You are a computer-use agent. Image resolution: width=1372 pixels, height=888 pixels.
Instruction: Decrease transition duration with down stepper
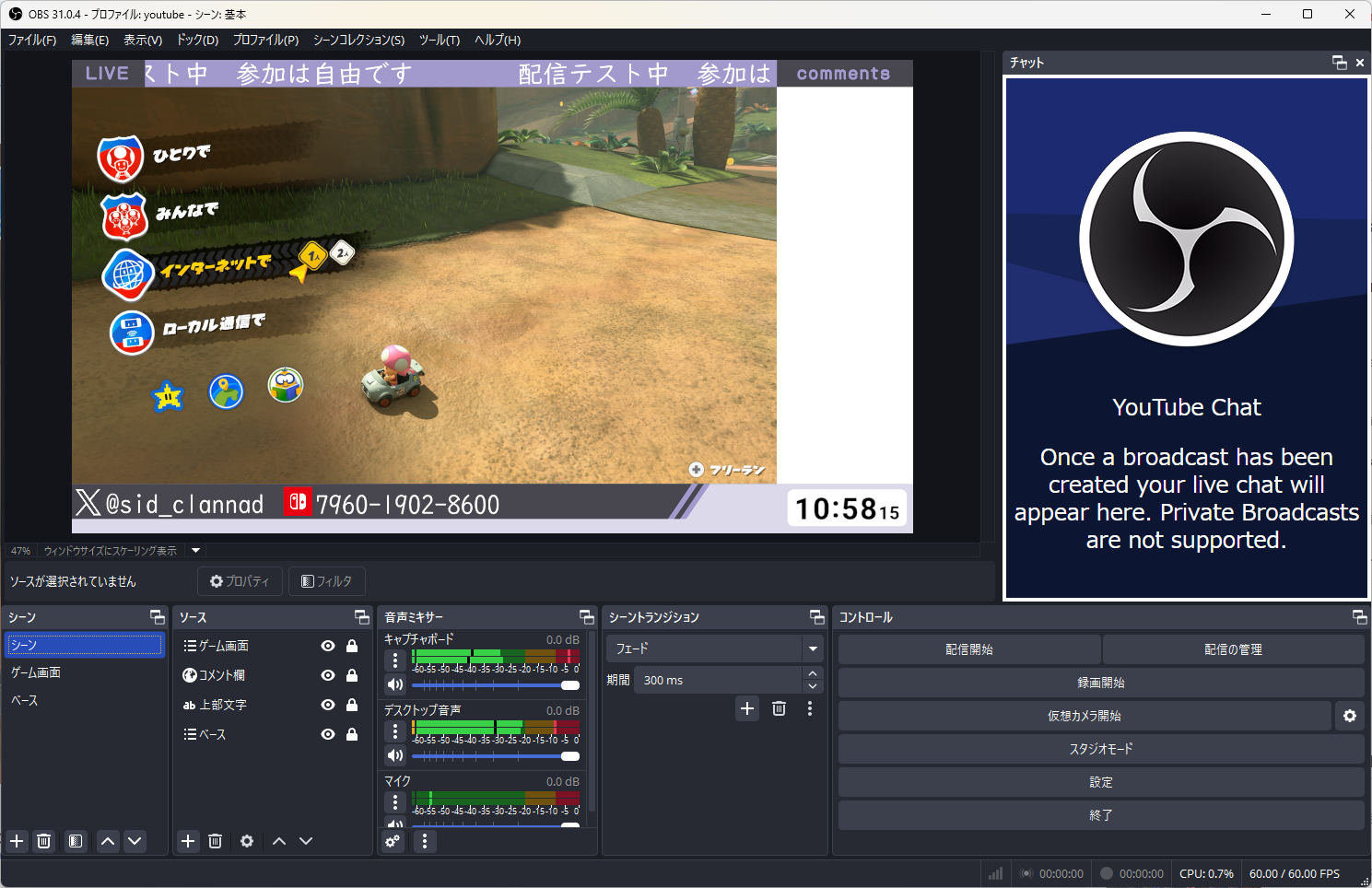813,687
